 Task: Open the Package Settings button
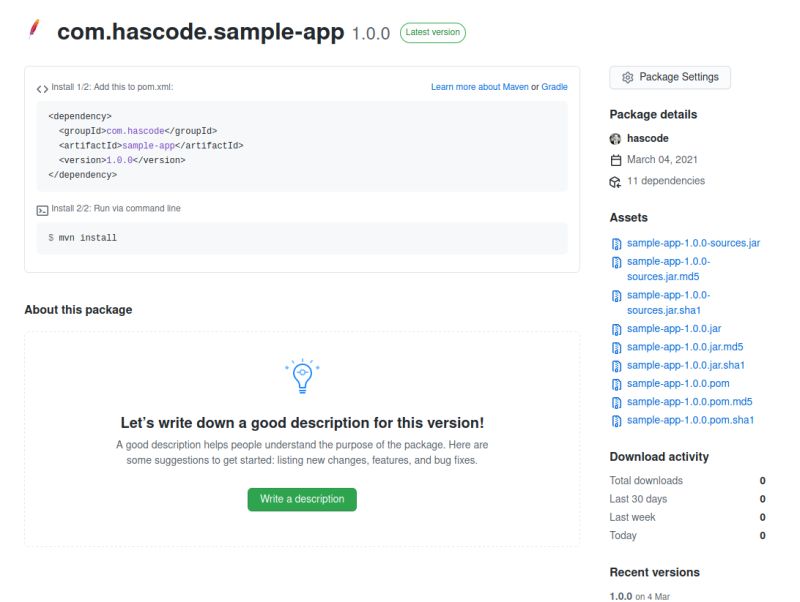(x=669, y=77)
